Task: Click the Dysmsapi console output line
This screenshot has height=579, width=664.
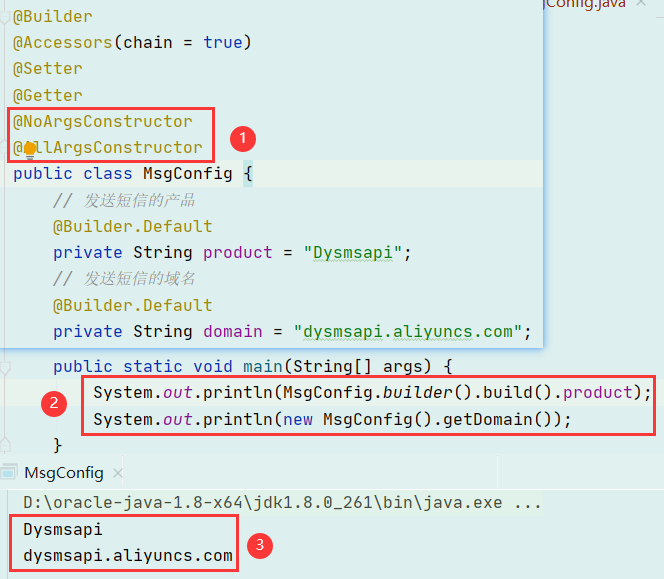Action: (63, 529)
